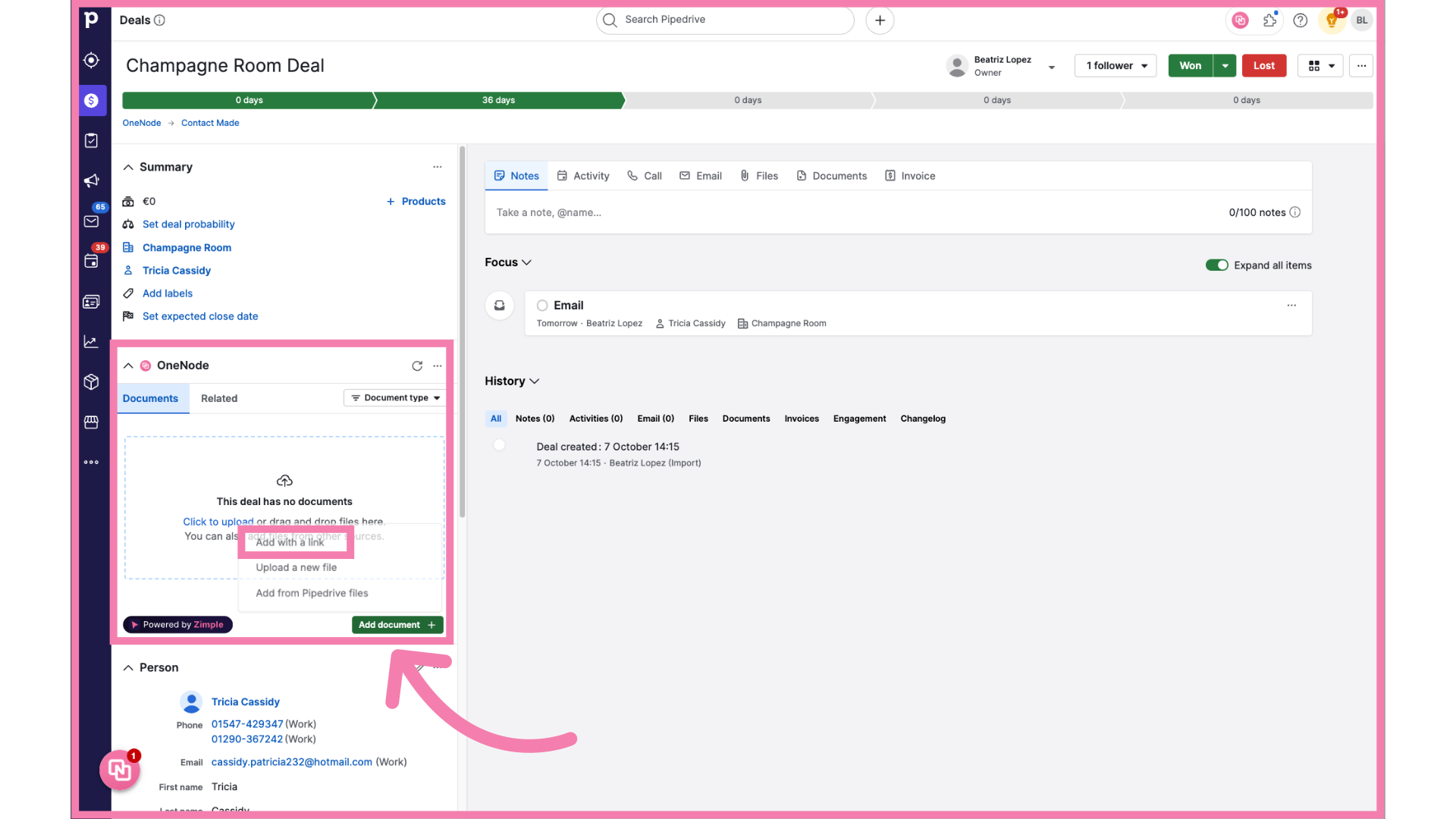
Task: Select the first 0 days pipeline stage
Action: click(x=249, y=100)
